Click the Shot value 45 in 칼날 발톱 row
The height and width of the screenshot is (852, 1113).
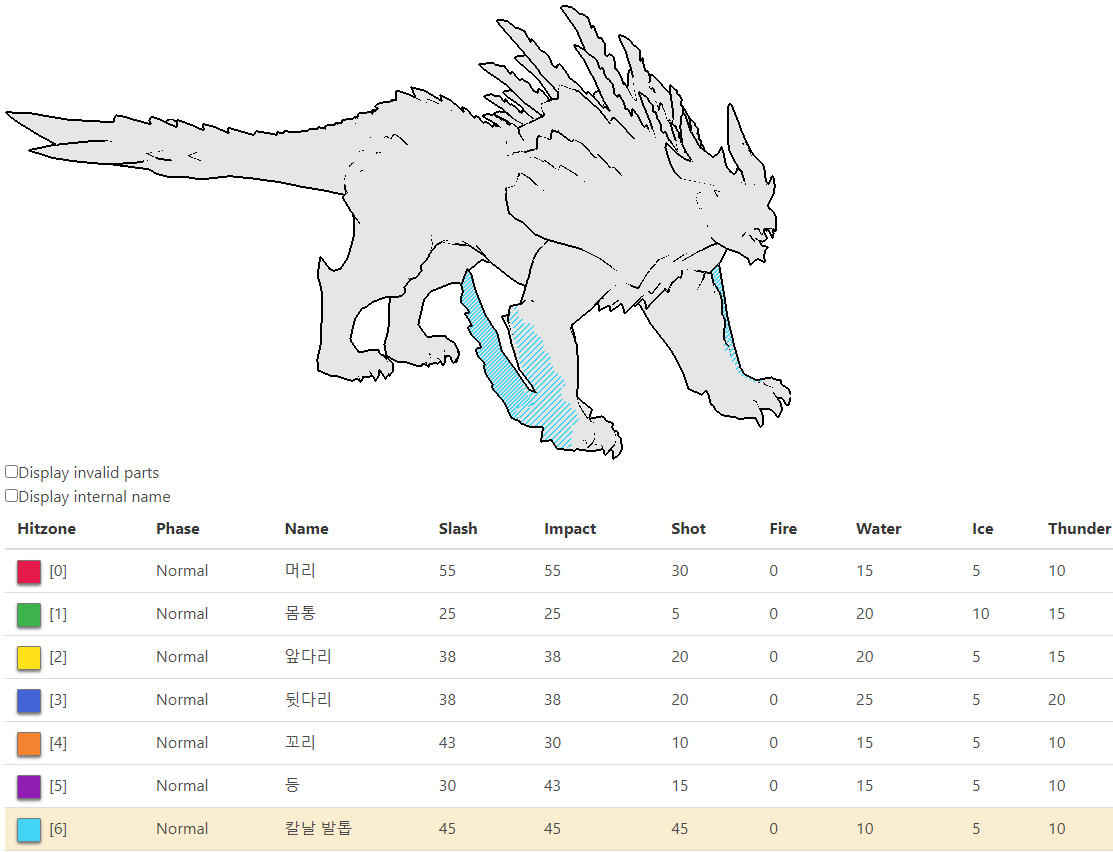(x=680, y=829)
